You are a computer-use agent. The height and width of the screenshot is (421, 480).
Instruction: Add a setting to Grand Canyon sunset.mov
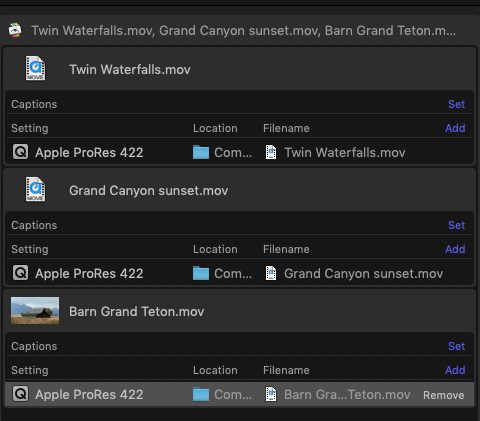(x=455, y=249)
